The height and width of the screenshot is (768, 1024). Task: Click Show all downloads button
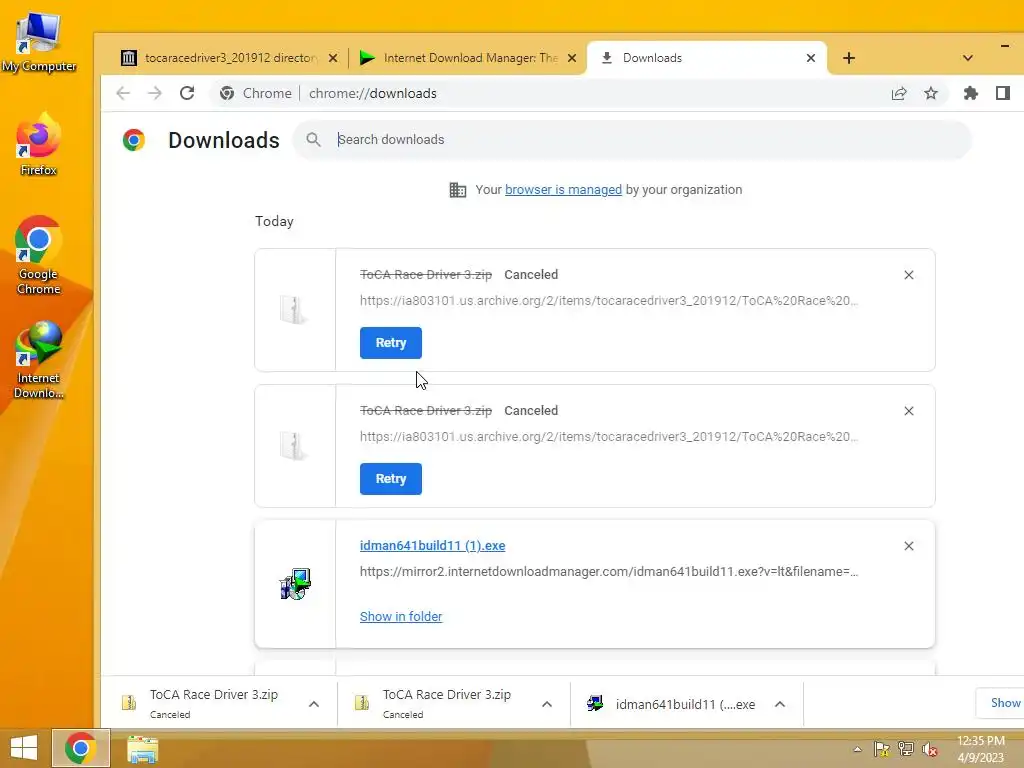[x=1000, y=703]
